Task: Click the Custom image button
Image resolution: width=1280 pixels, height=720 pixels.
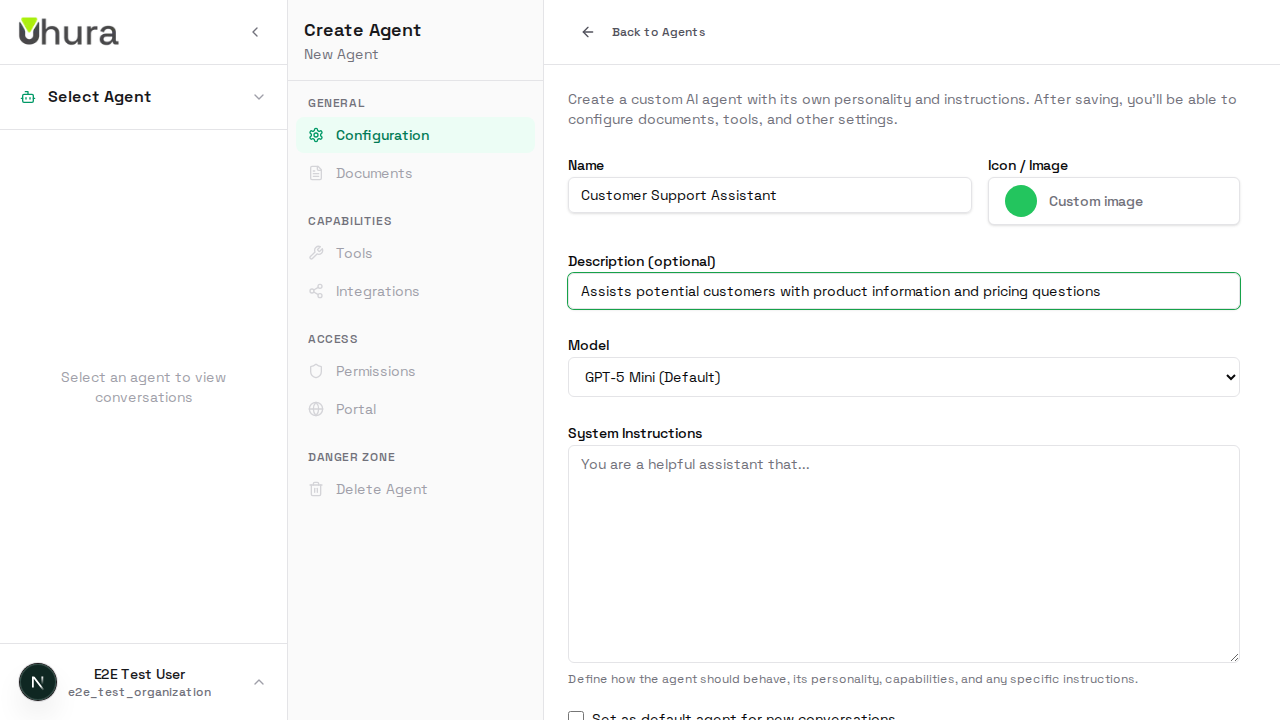Action: pos(1096,201)
